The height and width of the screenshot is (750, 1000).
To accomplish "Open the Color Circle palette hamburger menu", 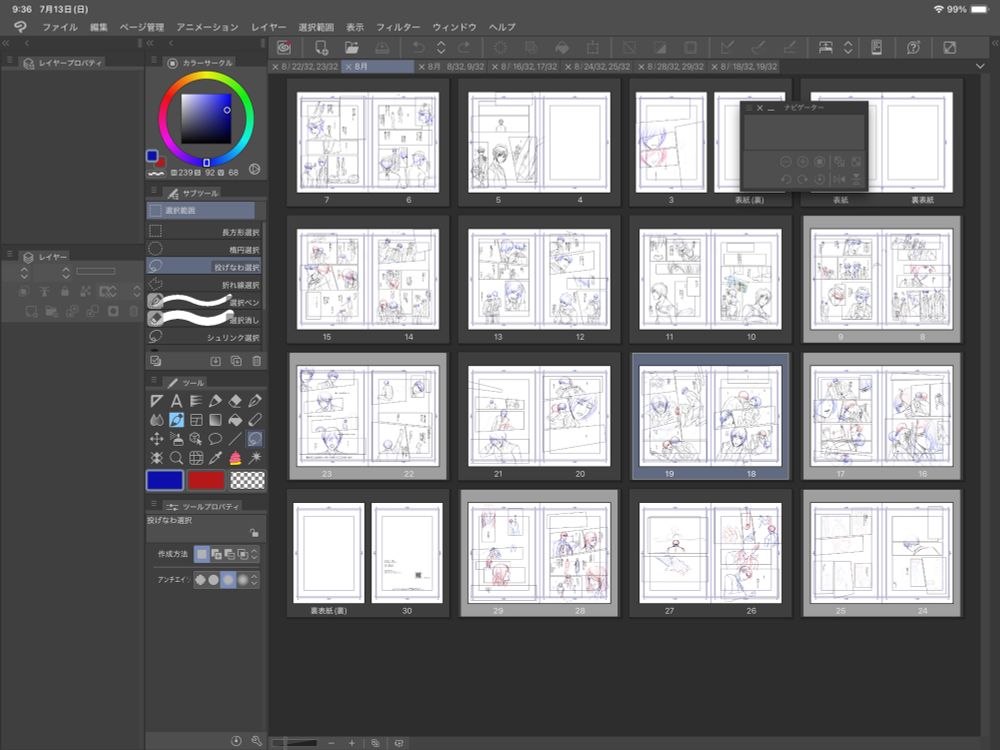I will pyautogui.click(x=154, y=61).
